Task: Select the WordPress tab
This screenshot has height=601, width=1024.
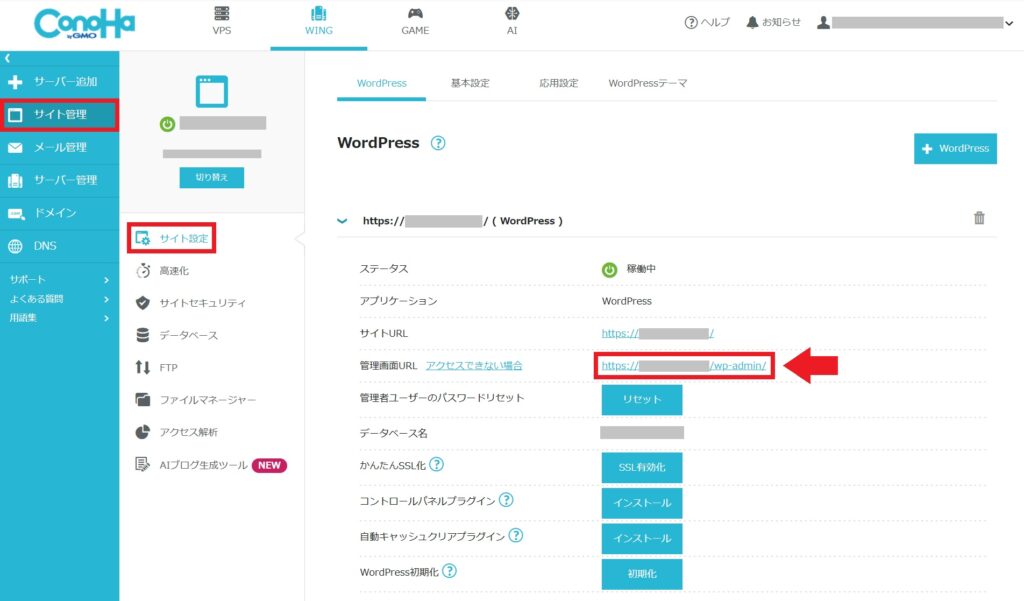Action: click(381, 84)
